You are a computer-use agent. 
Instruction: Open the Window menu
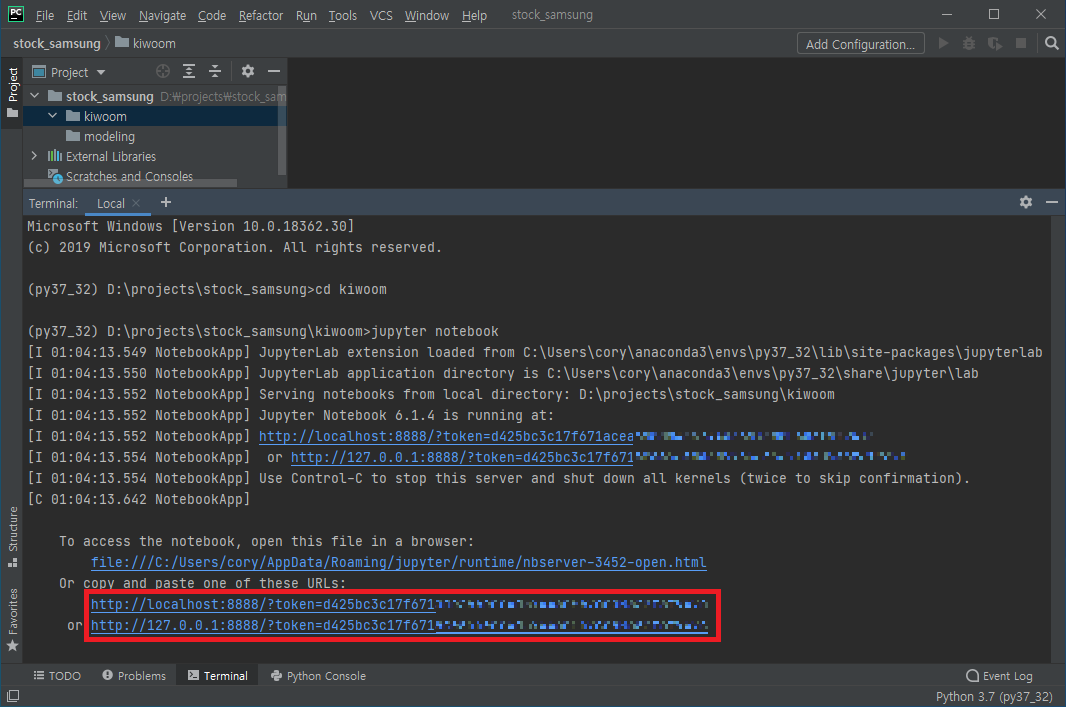tap(426, 15)
